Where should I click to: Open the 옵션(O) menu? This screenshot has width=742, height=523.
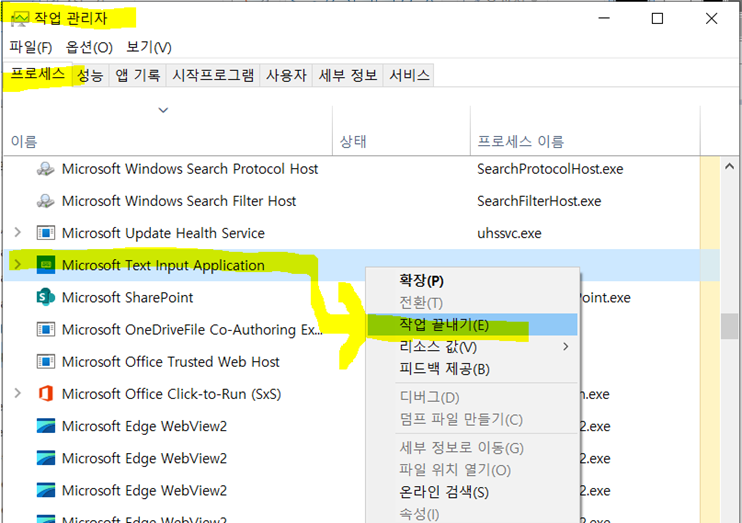tap(89, 47)
